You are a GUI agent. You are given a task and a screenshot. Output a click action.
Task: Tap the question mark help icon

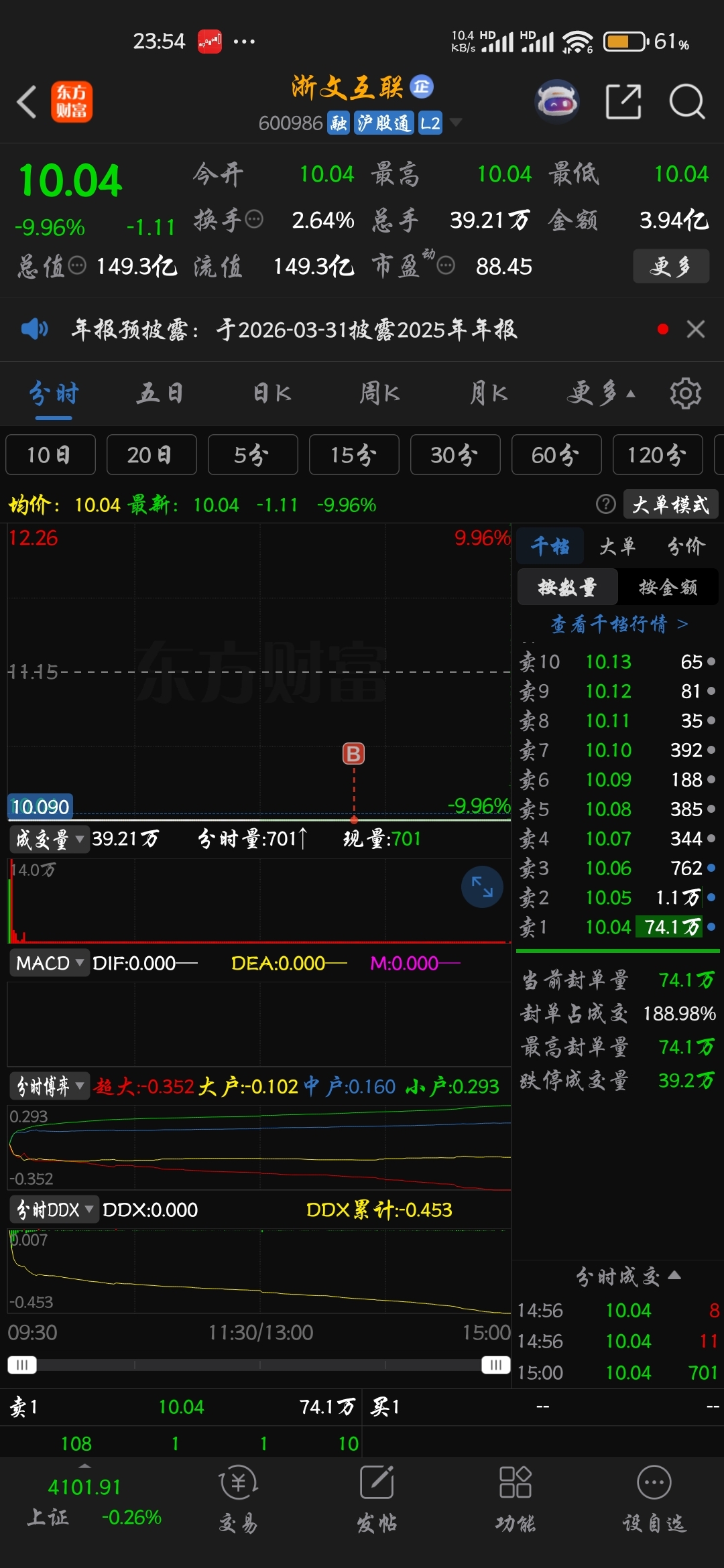coord(605,504)
